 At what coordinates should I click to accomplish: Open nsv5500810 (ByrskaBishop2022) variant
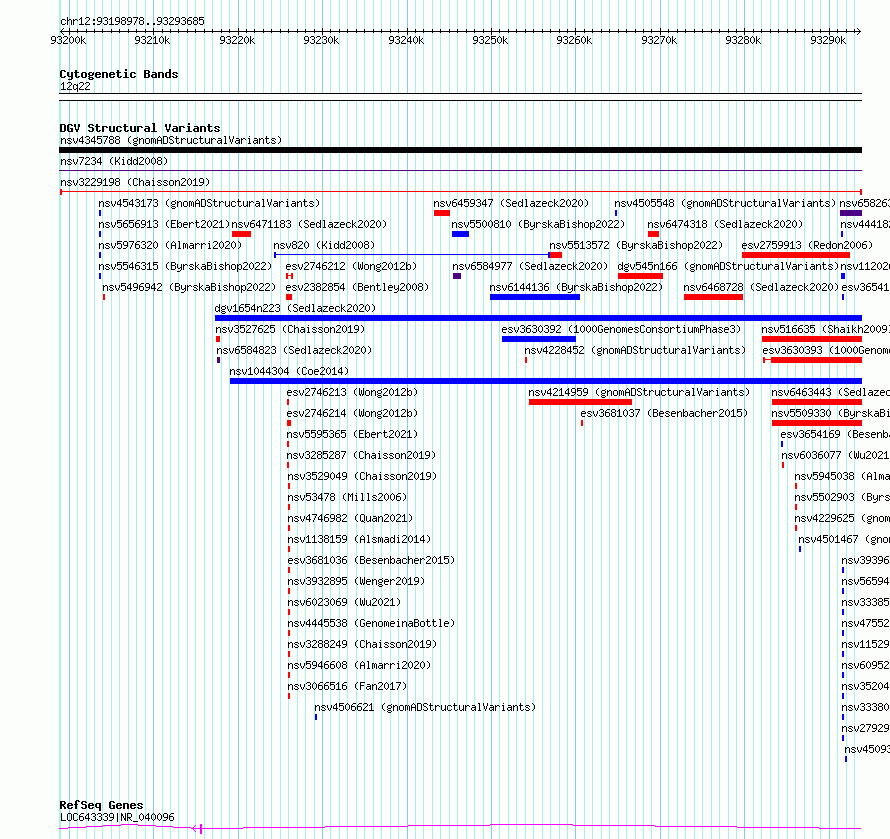coord(538,224)
